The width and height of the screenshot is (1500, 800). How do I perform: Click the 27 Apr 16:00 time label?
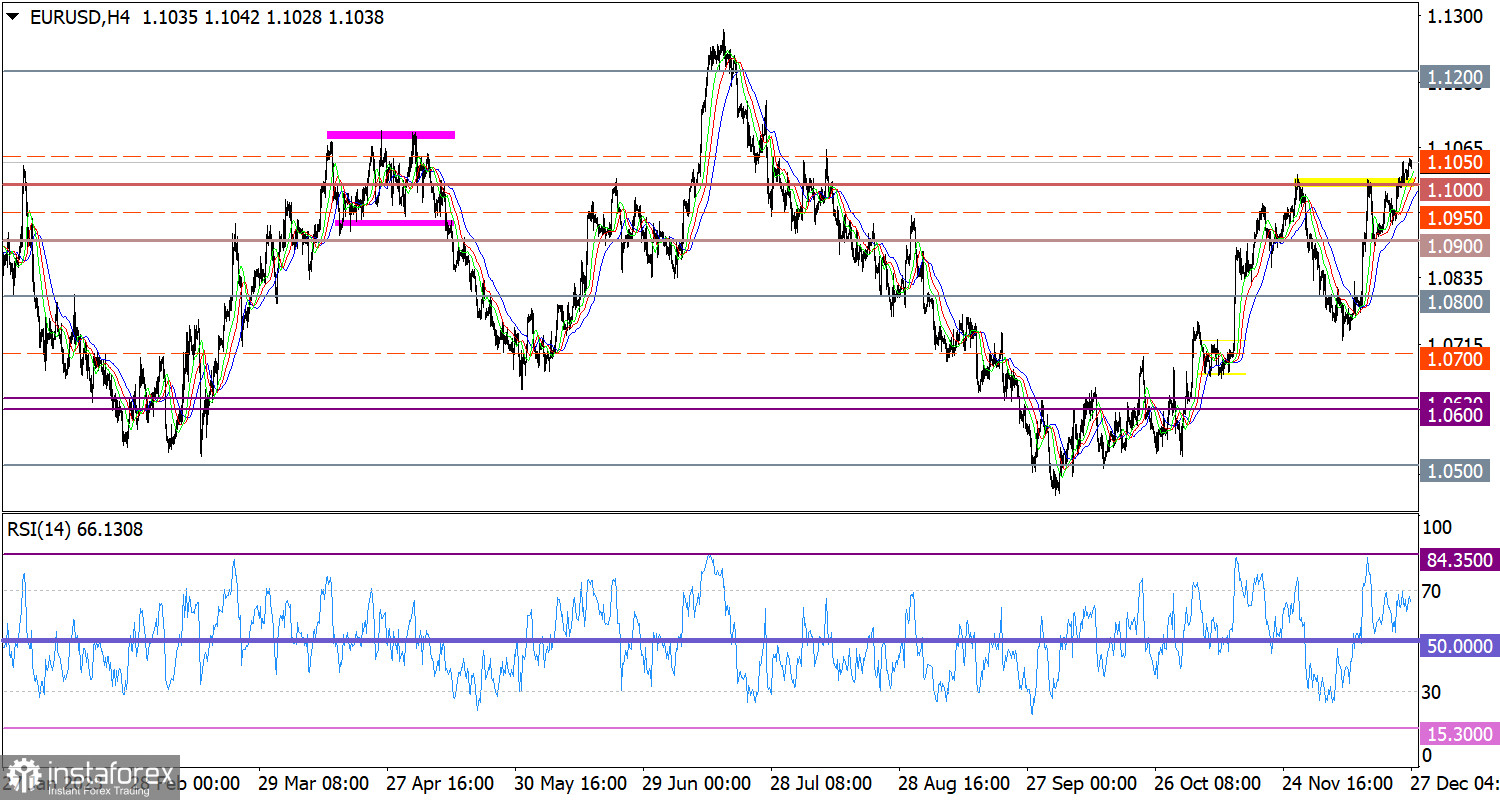[x=440, y=782]
